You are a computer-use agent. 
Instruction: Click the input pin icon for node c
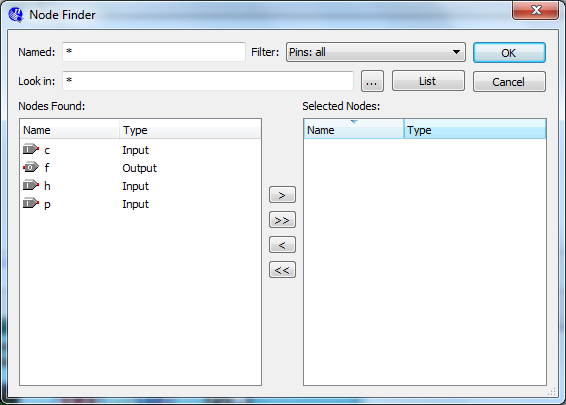(x=31, y=149)
